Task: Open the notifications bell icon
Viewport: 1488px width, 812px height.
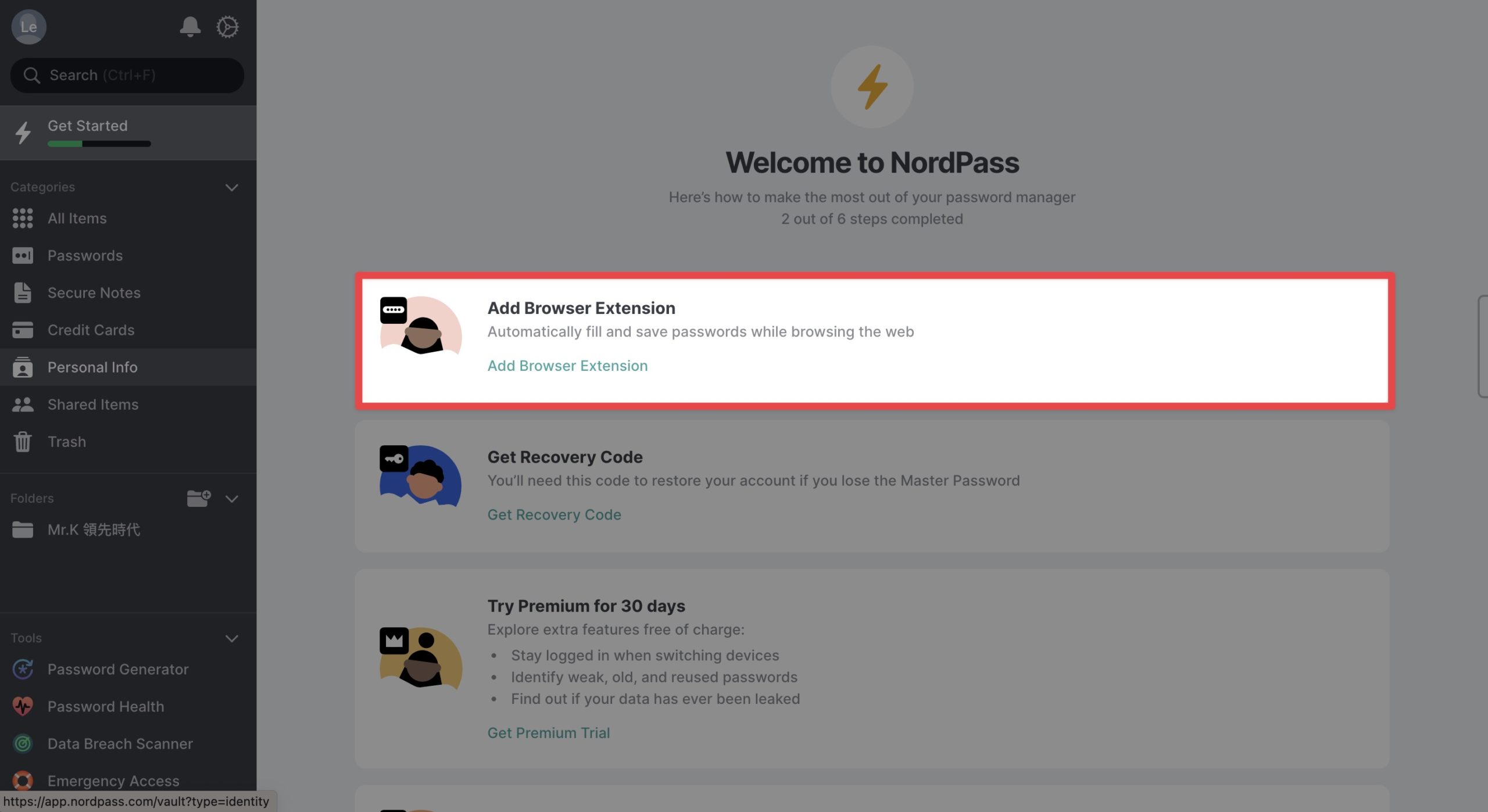Action: (189, 27)
